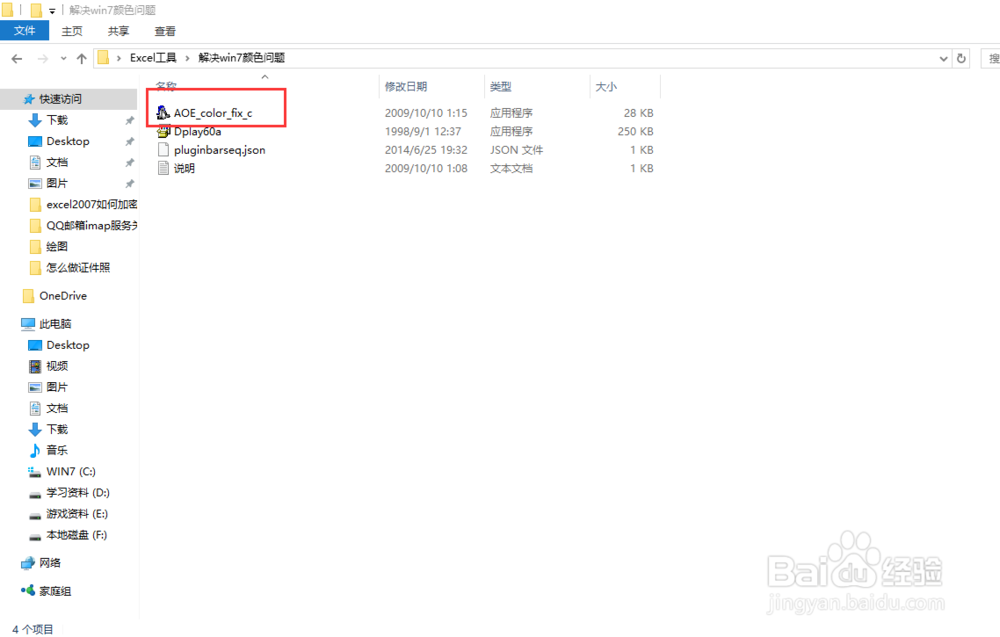This screenshot has width=1000, height=637.
Task: Select 此电脑 in the navigation pane
Action: tap(55, 324)
